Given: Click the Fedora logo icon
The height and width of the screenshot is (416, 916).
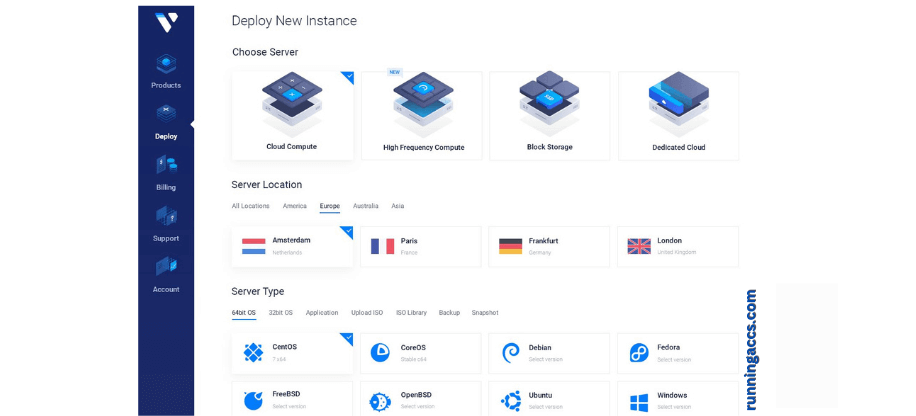Looking at the screenshot, I should (639, 353).
